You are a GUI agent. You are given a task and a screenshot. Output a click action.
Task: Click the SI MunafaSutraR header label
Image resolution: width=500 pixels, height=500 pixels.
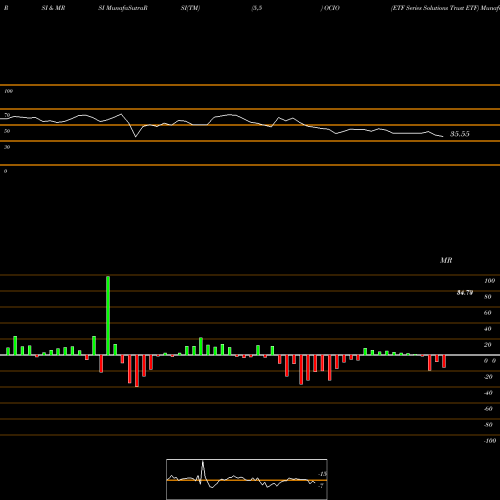click(x=123, y=8)
